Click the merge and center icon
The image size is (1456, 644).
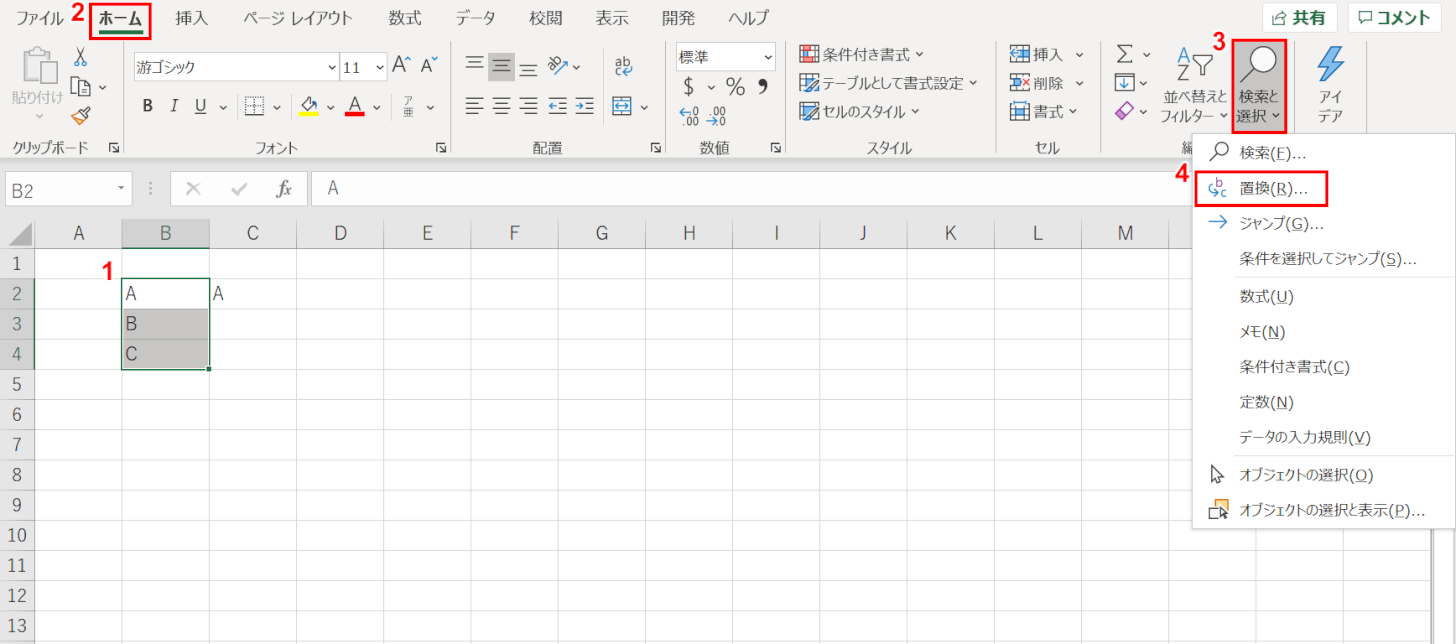(x=623, y=106)
